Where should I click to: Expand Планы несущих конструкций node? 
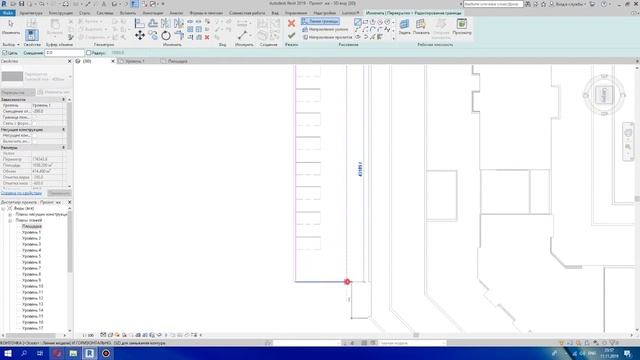click(10, 214)
